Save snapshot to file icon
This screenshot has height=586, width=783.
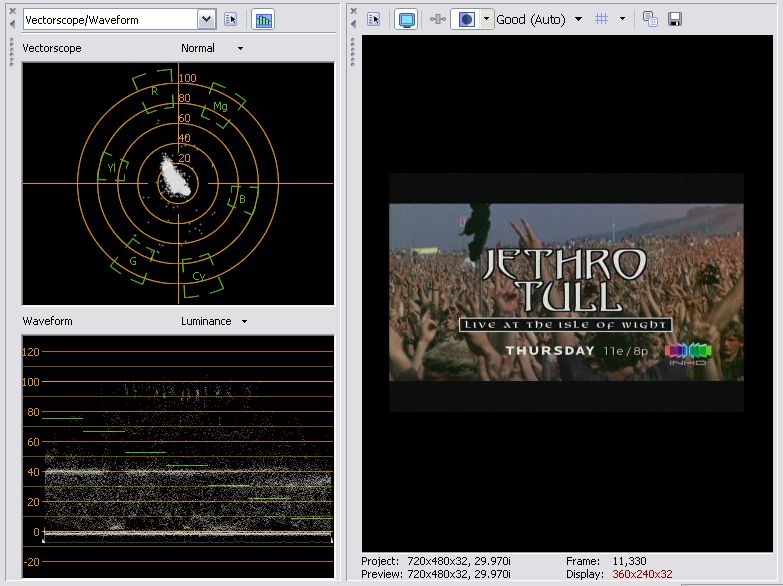coord(675,19)
